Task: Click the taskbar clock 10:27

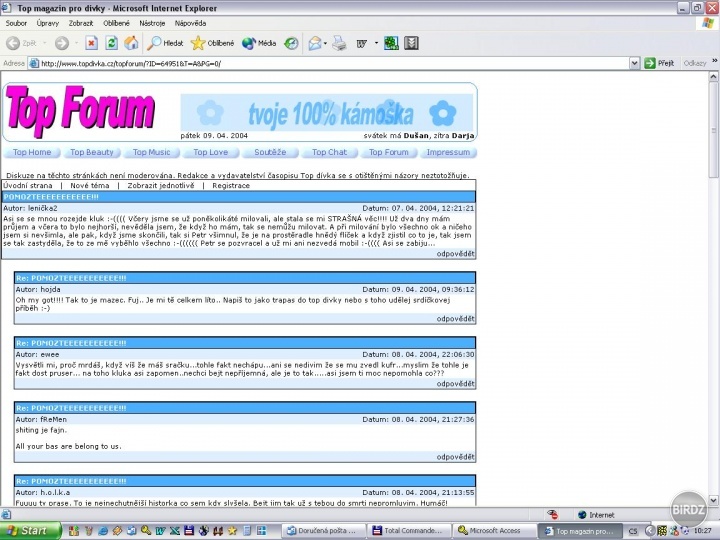Action: (x=703, y=531)
